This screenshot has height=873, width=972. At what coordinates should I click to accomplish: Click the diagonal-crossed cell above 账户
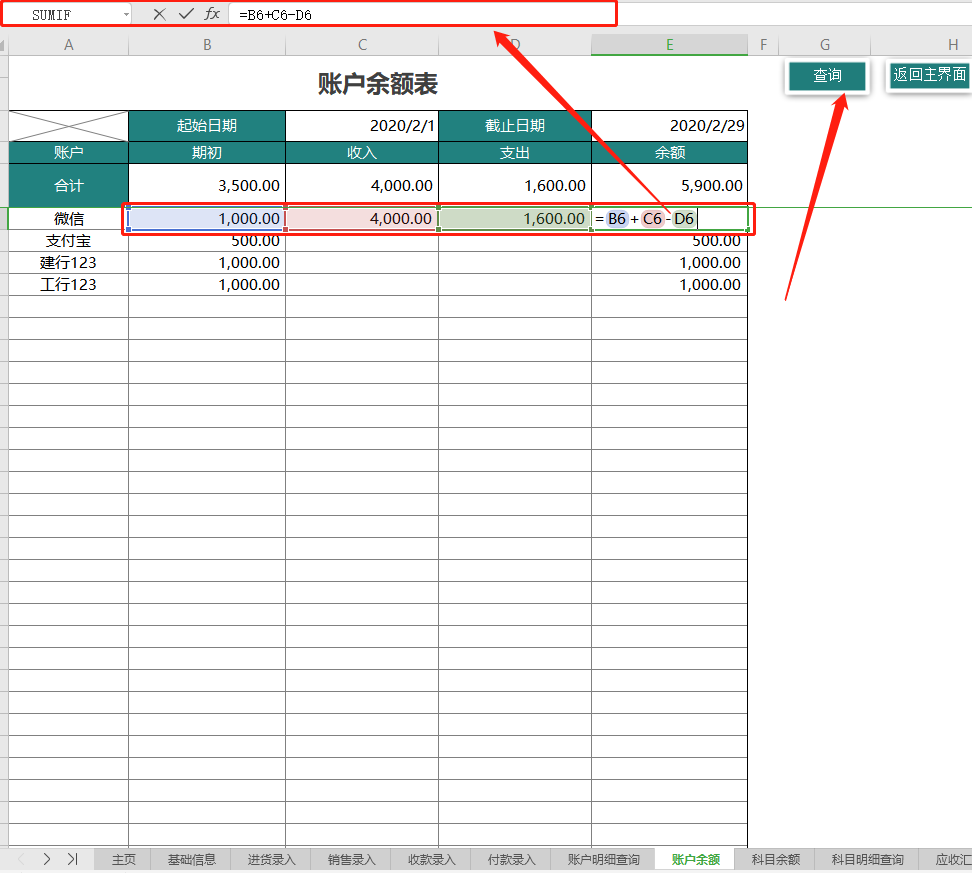coord(68,126)
